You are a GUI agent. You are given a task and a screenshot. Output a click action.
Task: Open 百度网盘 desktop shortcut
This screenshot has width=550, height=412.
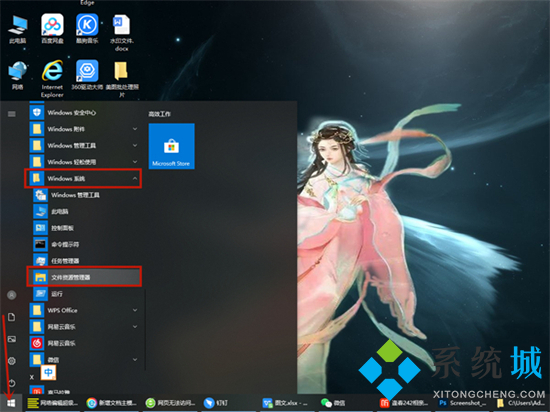pyautogui.click(x=52, y=29)
